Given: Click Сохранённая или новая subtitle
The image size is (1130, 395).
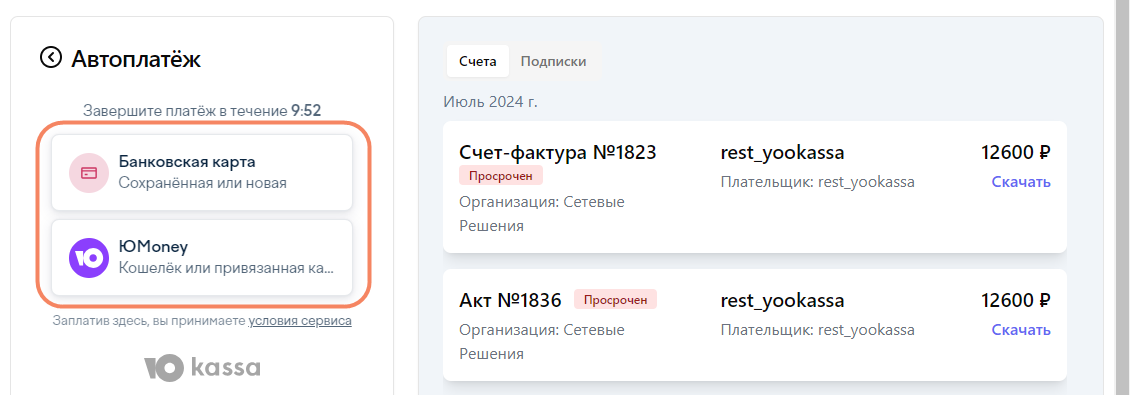Looking at the screenshot, I should (x=203, y=183).
